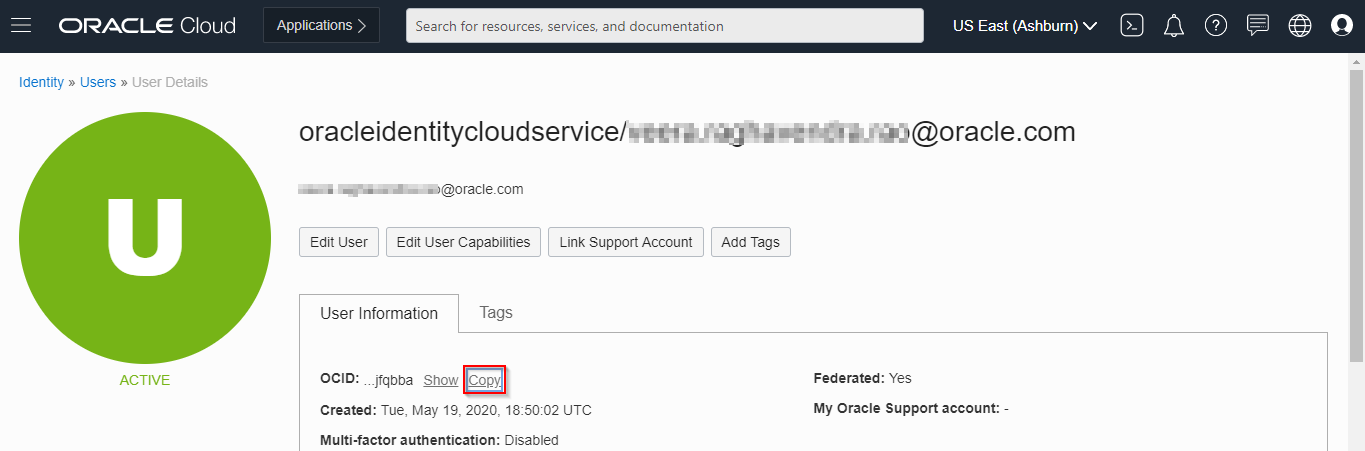Expand the Applications menu
Viewport: 1365px width, 451px height.
tap(321, 26)
